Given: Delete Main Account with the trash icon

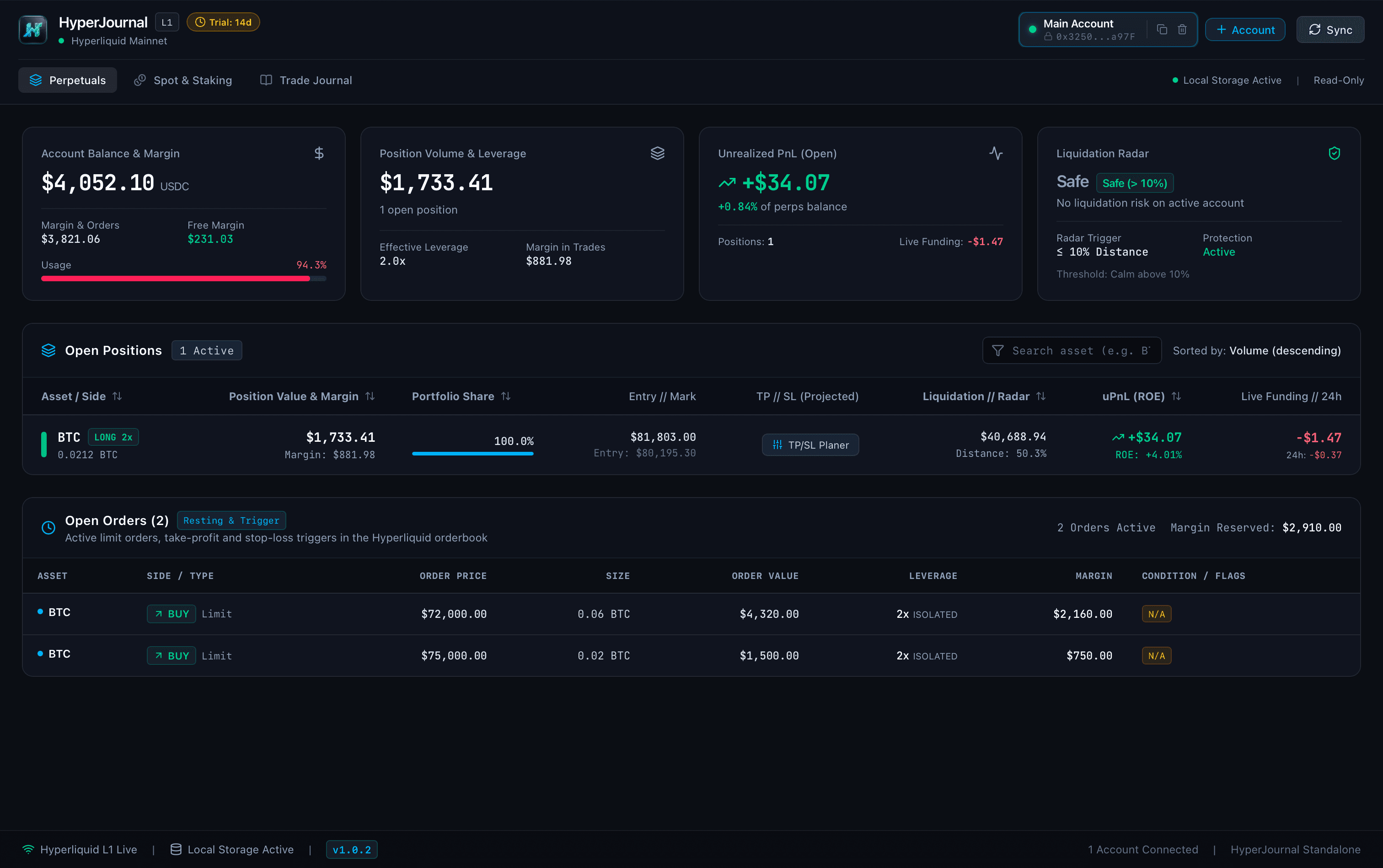Looking at the screenshot, I should pyautogui.click(x=1182, y=29).
